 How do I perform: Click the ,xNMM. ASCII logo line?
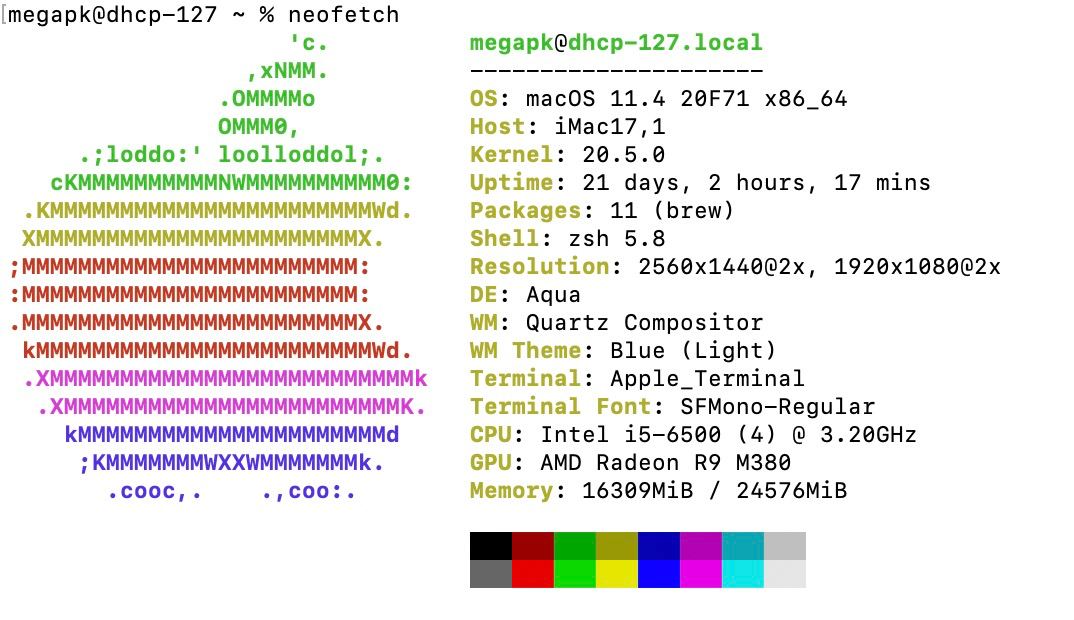(x=287, y=71)
